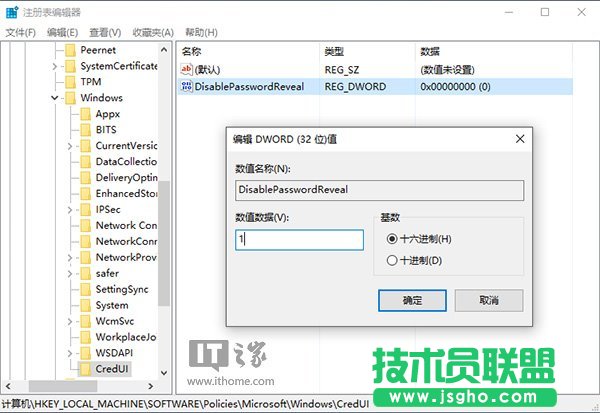Click the DisablePasswordReveal DWORD value icon
Viewport: 600px width, 413px height.
tap(186, 87)
